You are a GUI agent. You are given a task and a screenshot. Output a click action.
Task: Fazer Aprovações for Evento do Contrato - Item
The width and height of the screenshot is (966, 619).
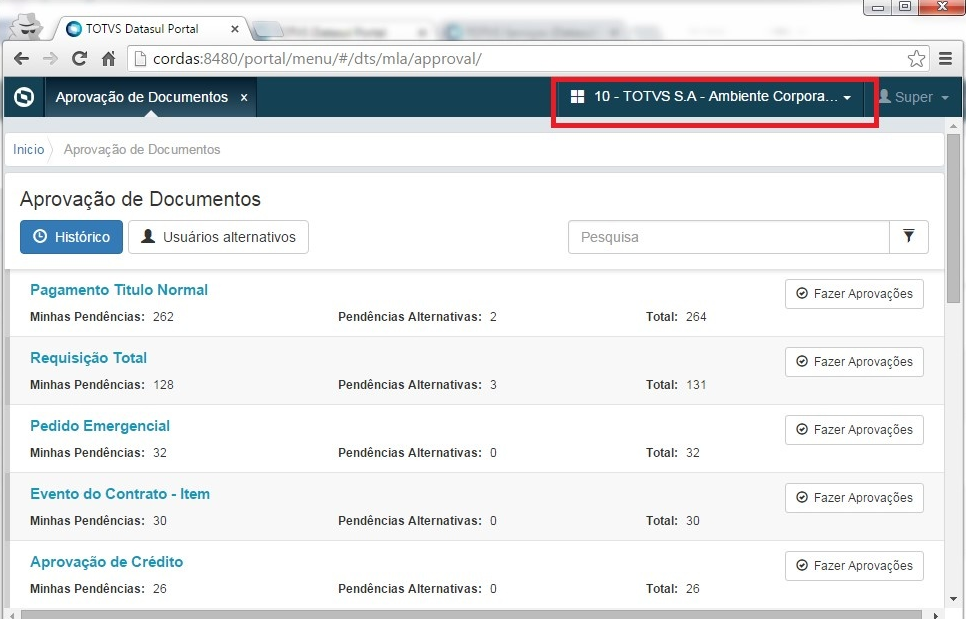(x=854, y=498)
